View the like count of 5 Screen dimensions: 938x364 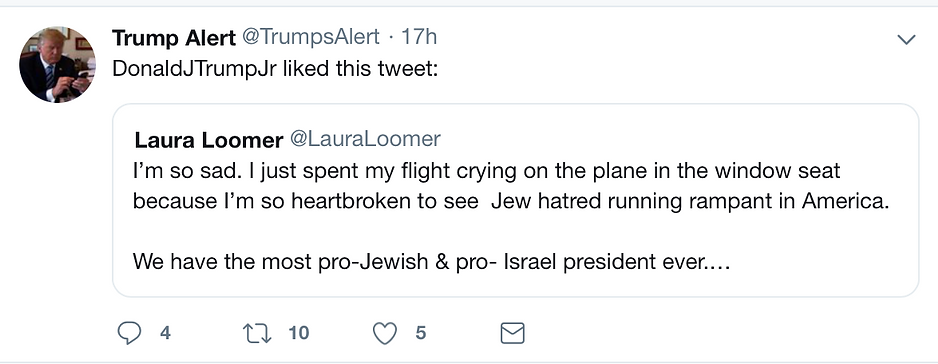coord(421,333)
